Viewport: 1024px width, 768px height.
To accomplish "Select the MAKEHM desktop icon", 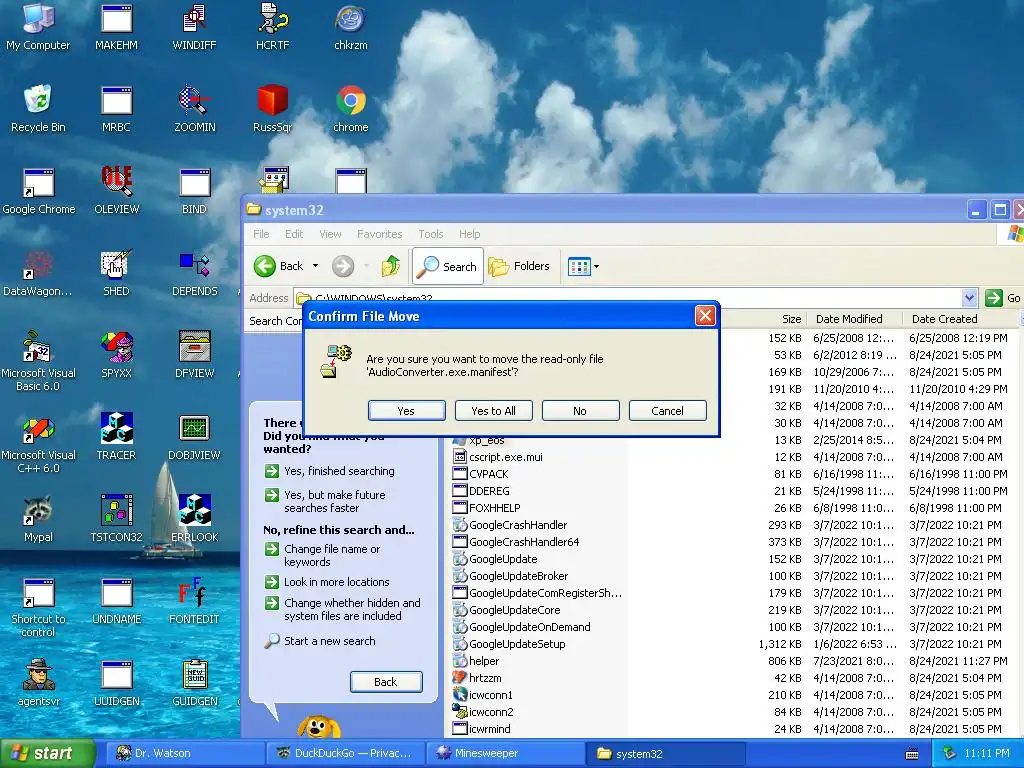I will point(116,26).
